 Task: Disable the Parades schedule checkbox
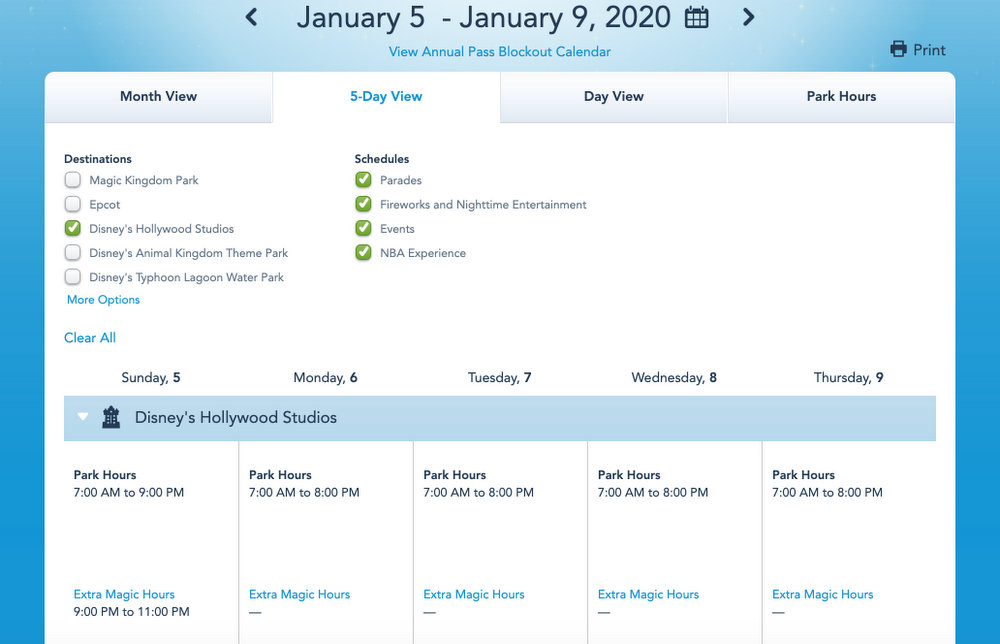363,180
